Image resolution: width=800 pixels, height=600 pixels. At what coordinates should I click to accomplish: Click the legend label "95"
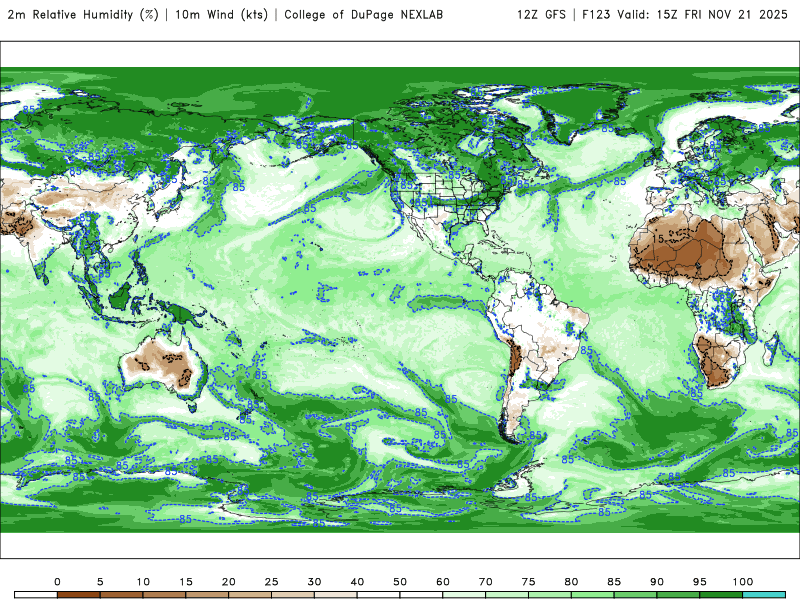[700, 582]
